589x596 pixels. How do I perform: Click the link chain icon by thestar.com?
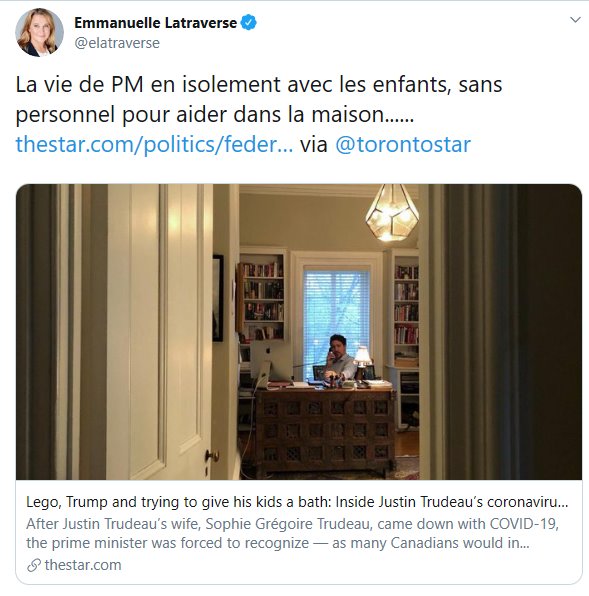click(x=34, y=565)
